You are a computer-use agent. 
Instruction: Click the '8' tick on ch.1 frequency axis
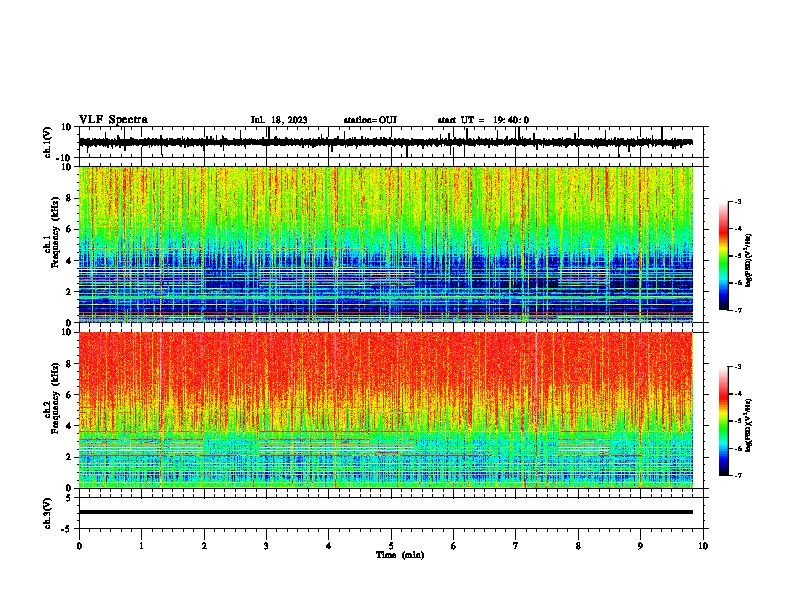[70, 198]
